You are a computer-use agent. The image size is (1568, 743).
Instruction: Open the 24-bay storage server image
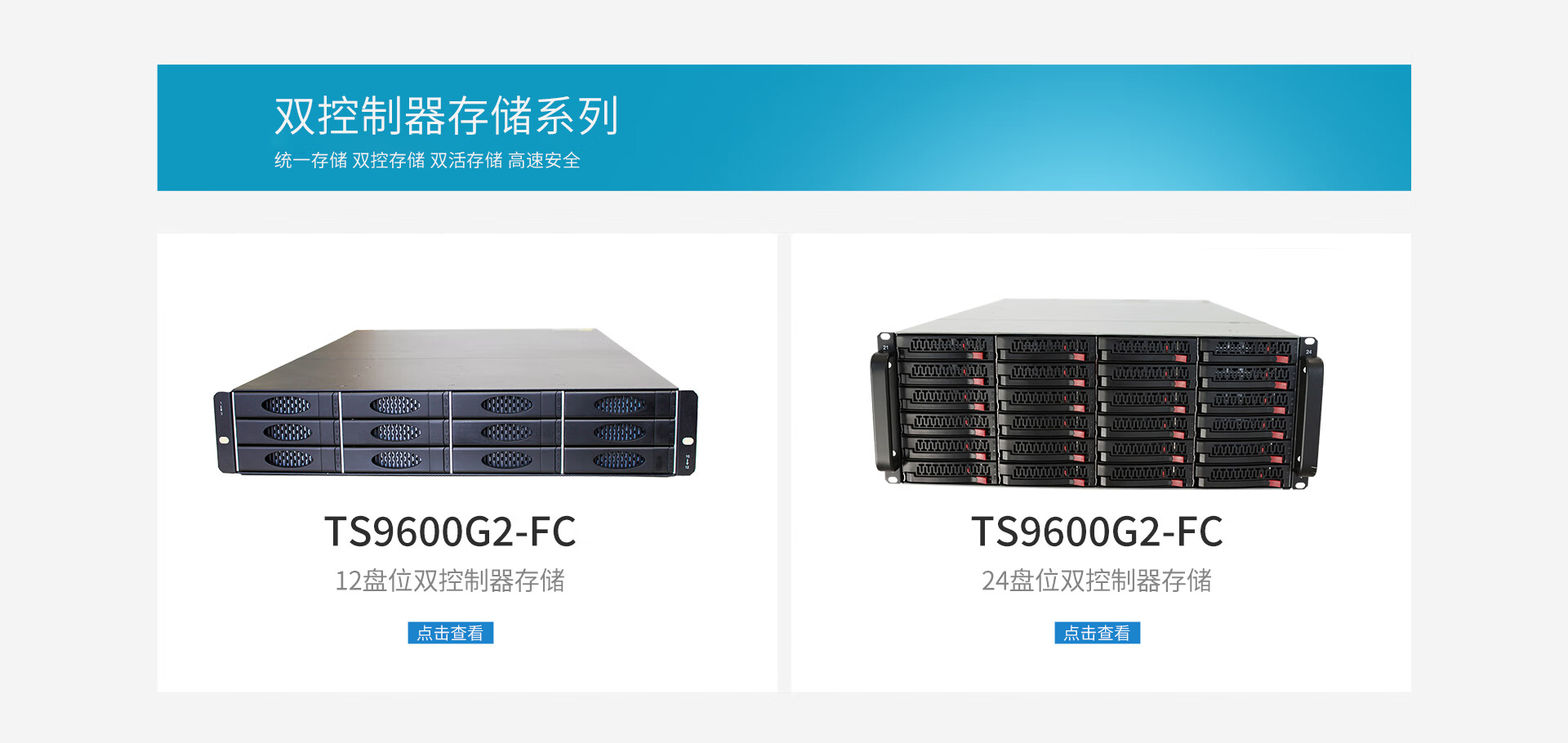[1097, 394]
